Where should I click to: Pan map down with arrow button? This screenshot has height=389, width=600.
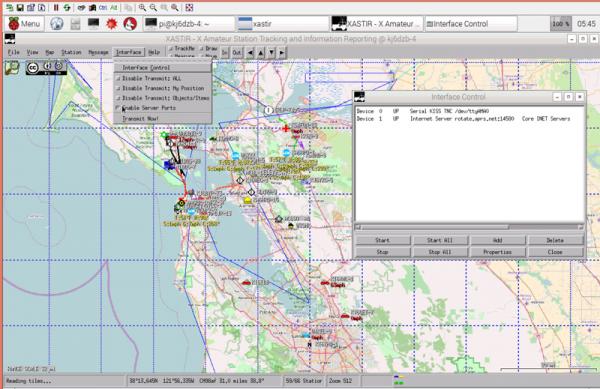coord(271,53)
